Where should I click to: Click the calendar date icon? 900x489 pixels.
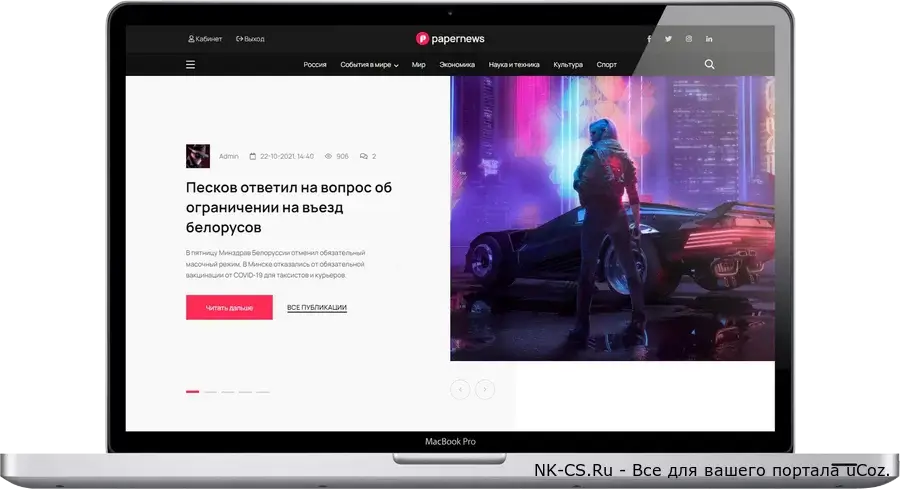pos(253,156)
